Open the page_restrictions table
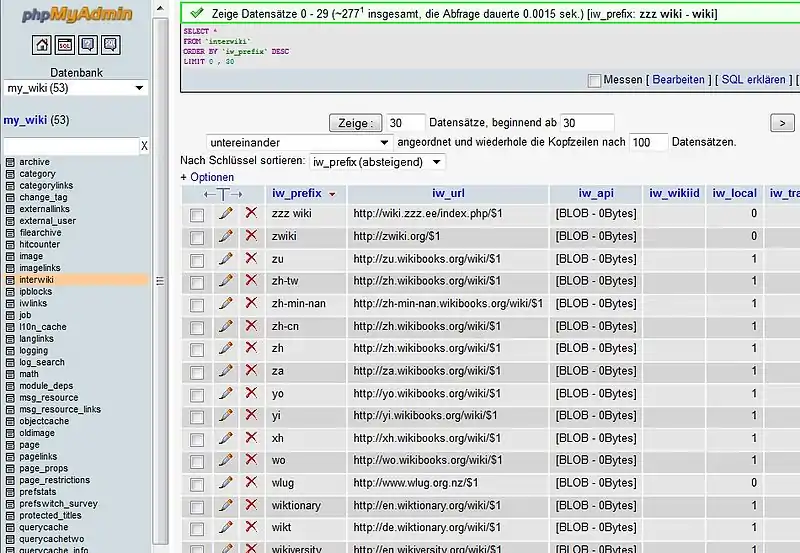The width and height of the screenshot is (800, 553). pyautogui.click(x=55, y=480)
